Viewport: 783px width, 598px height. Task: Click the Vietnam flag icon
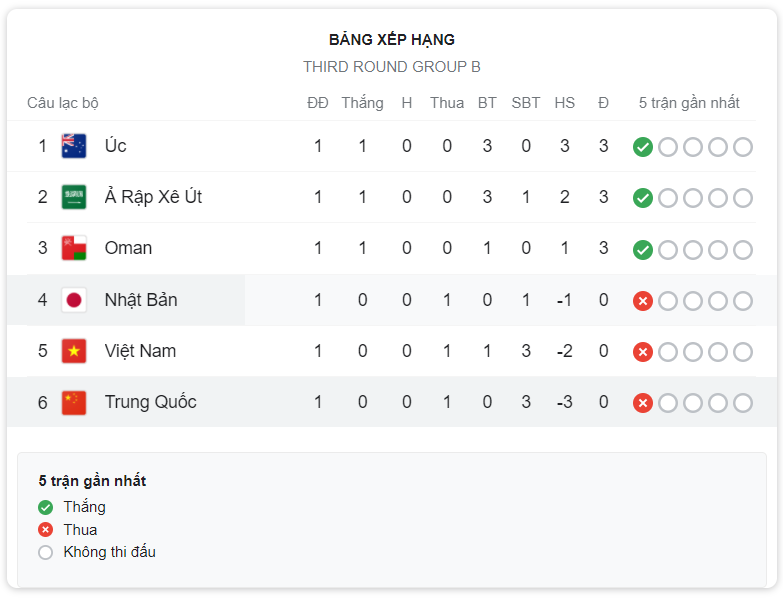[x=74, y=351]
